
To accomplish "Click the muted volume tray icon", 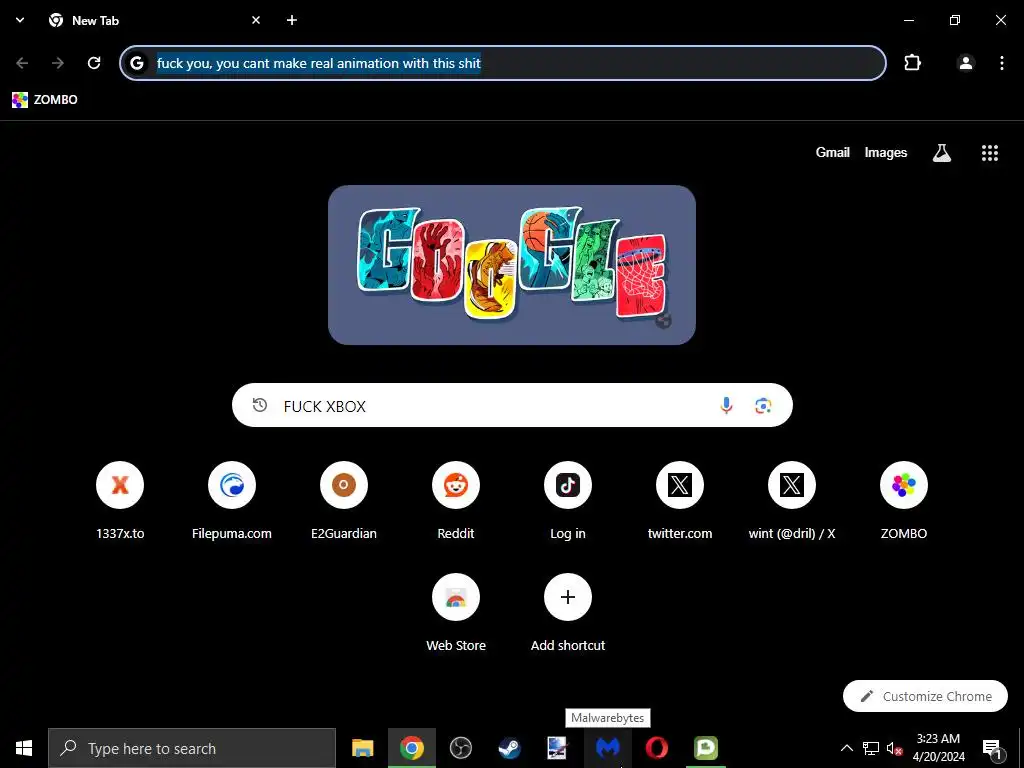I will tap(895, 748).
